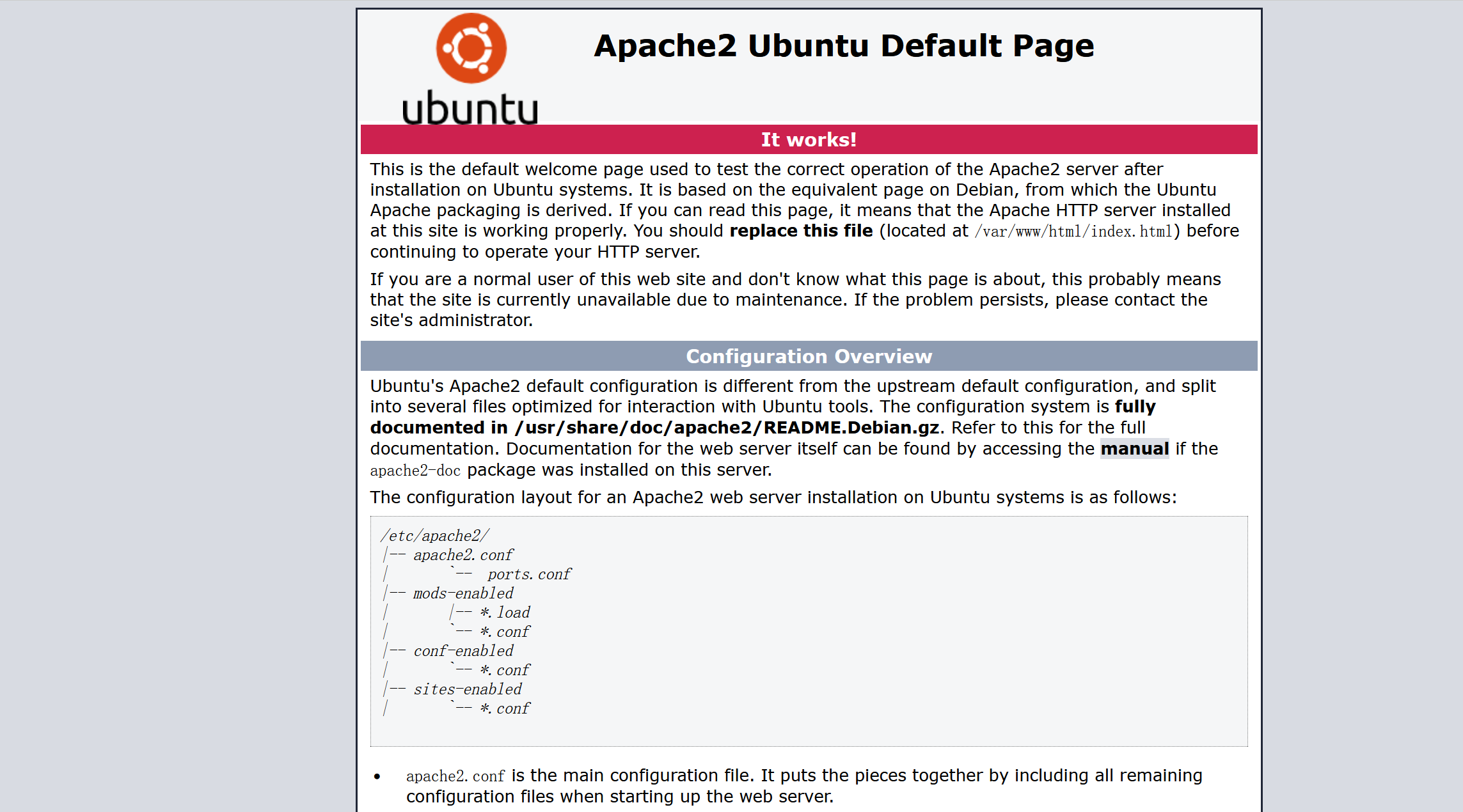Open the manual link

[x=1134, y=449]
